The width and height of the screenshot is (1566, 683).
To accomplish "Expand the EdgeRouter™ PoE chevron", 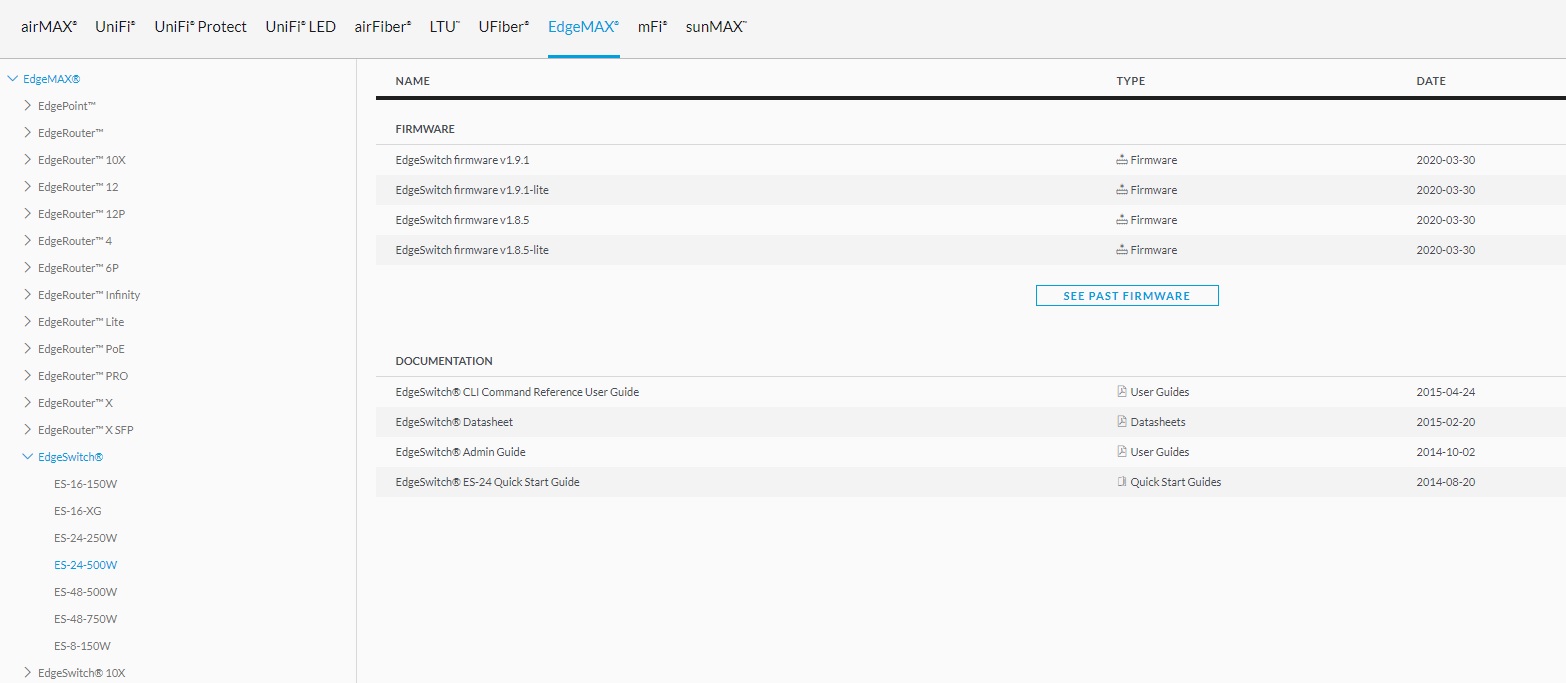I will click(28, 348).
